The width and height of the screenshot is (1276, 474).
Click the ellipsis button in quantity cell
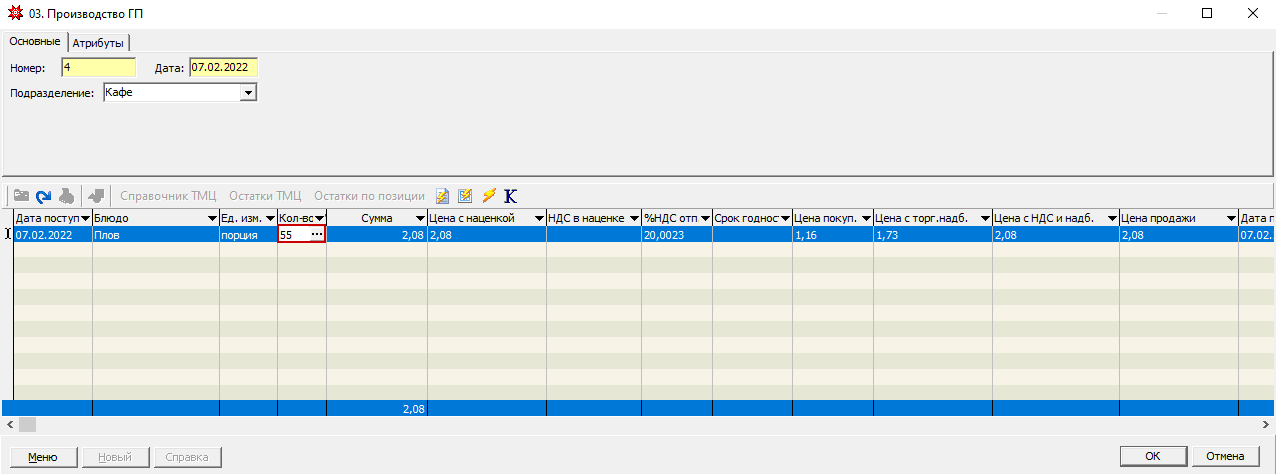point(316,234)
